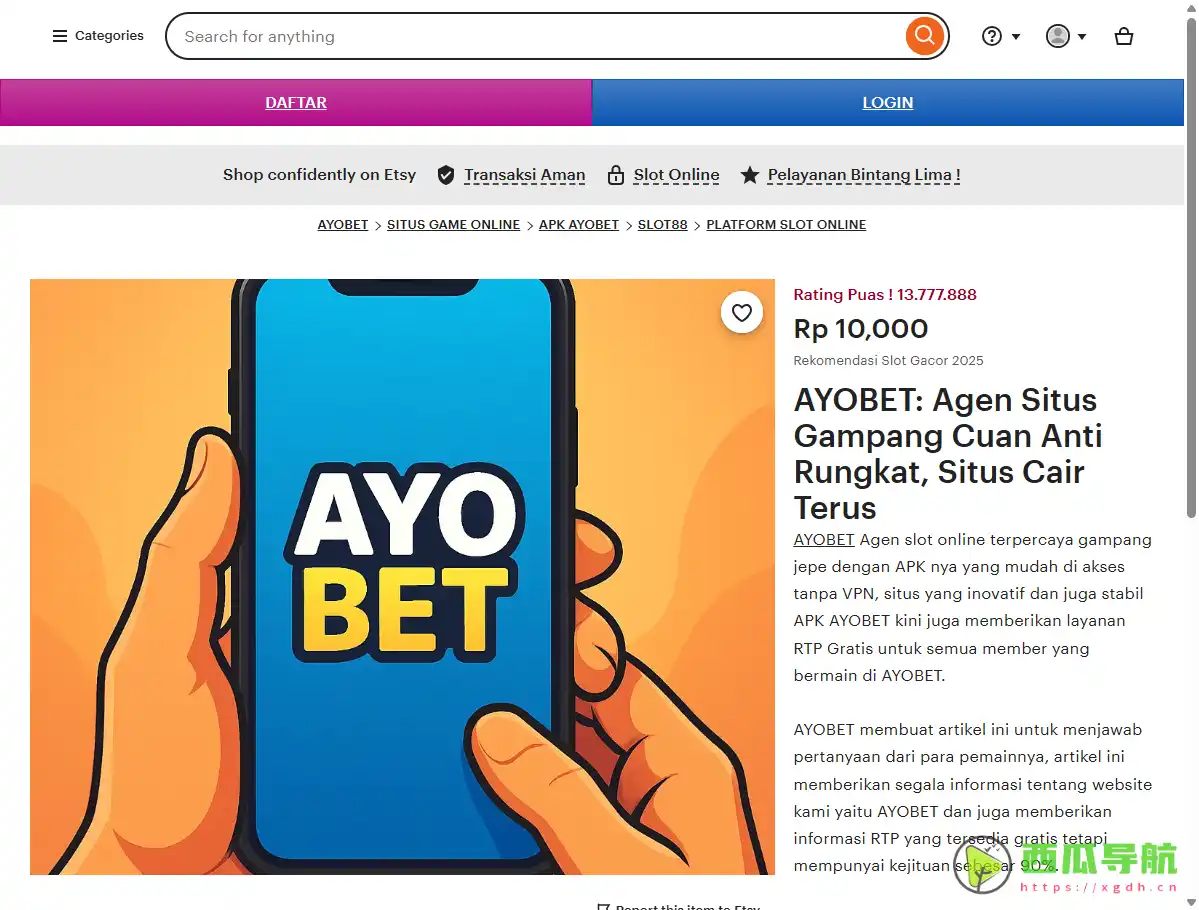Open the hamburger Categories menu

click(98, 36)
